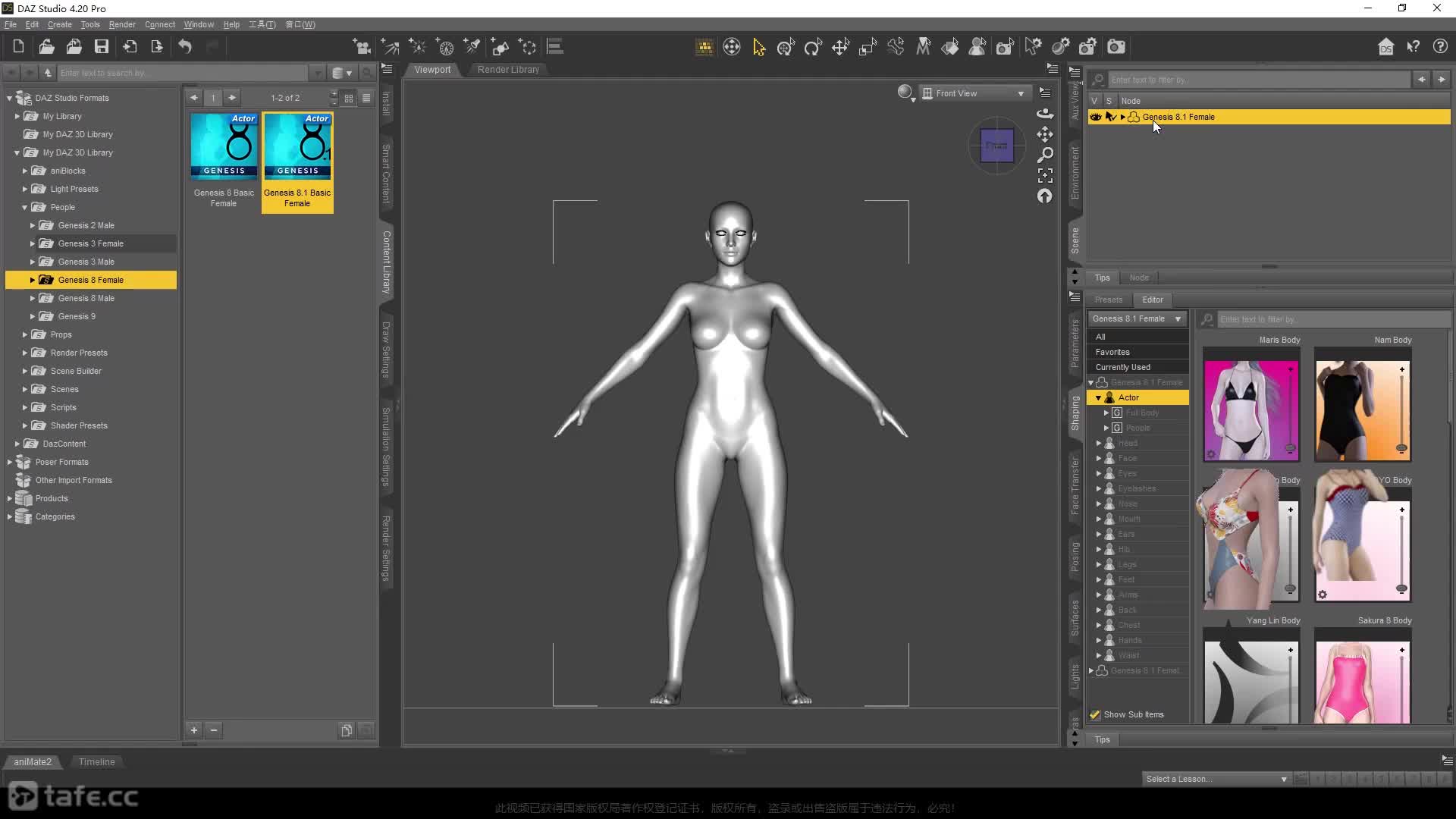The image size is (1456, 819).
Task: Switch content view to list mode
Action: tap(366, 98)
